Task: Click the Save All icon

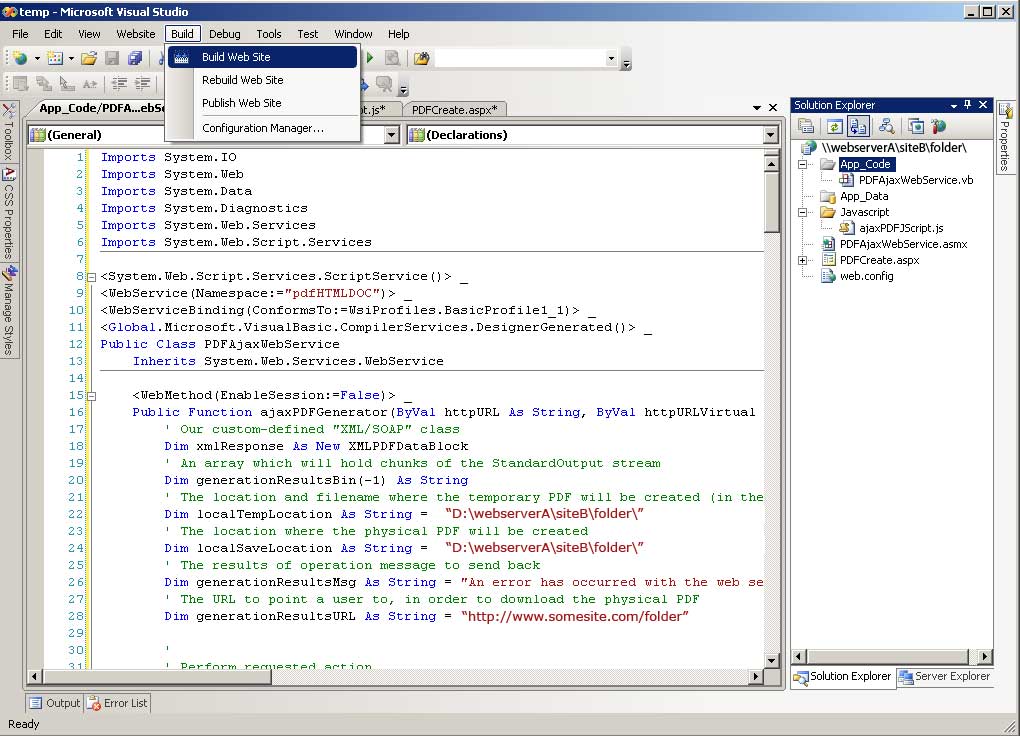Action: click(135, 59)
